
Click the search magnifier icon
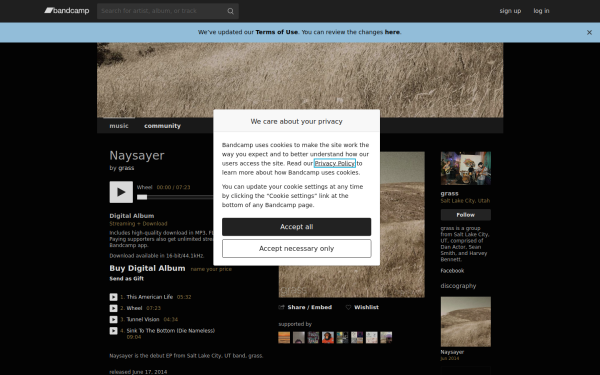230,11
